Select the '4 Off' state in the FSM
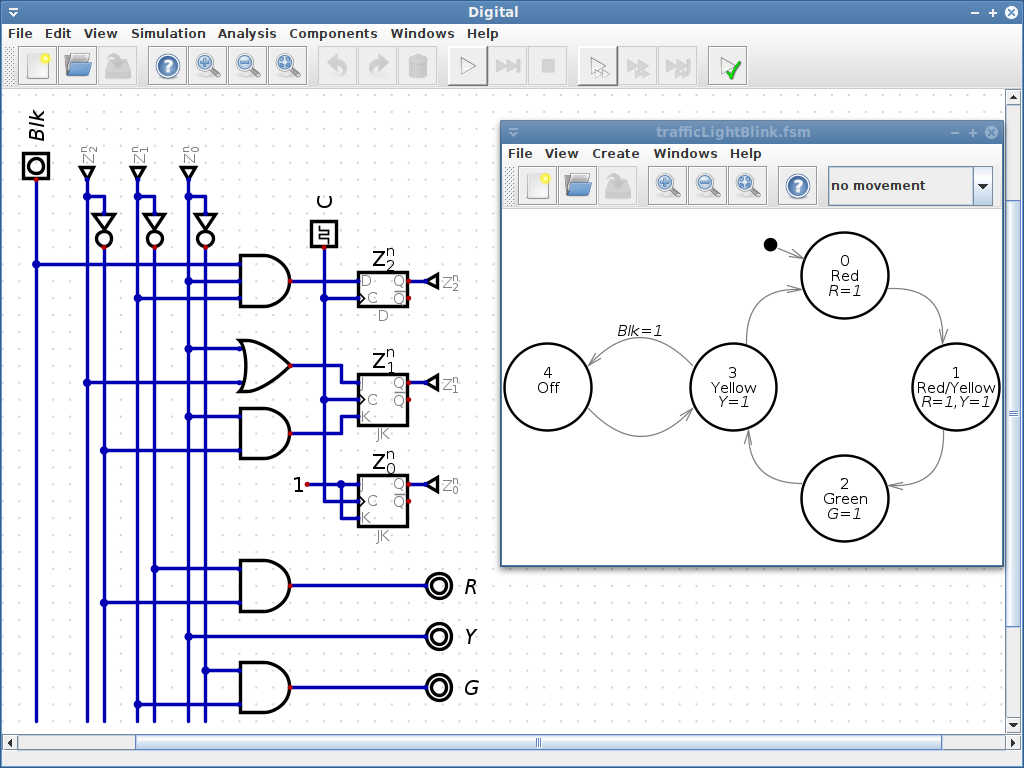The width and height of the screenshot is (1024, 768). click(548, 387)
